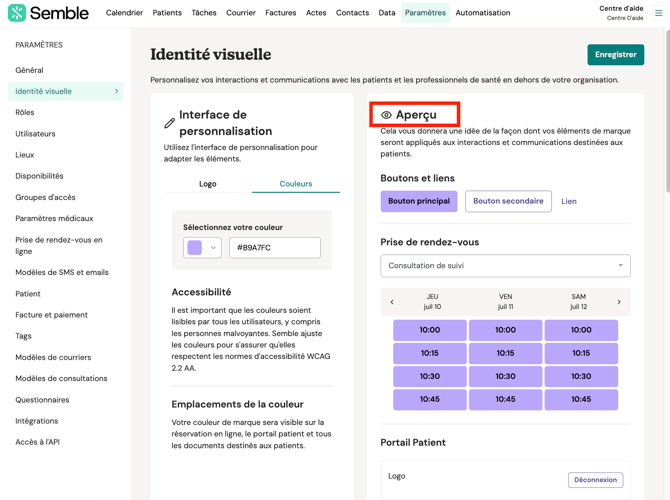Viewport: 670px width, 500px height.
Task: Switch to the Logo tab
Action: tap(208, 184)
